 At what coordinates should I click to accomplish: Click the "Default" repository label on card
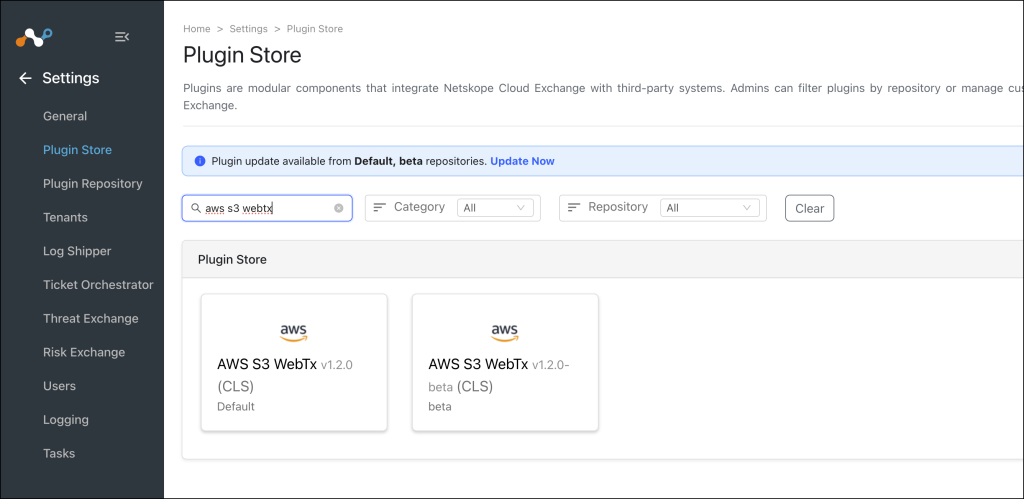tap(236, 407)
